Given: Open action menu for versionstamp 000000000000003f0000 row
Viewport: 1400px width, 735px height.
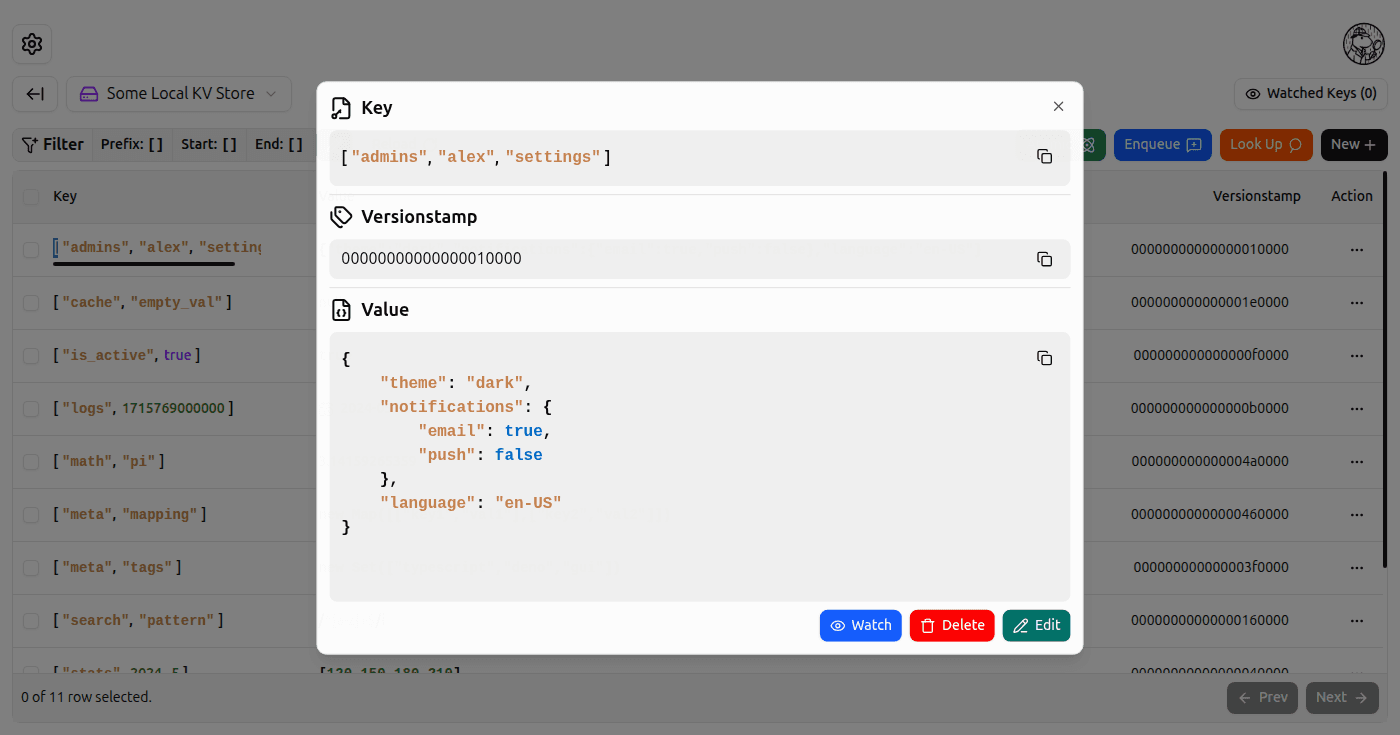Looking at the screenshot, I should (x=1357, y=568).
